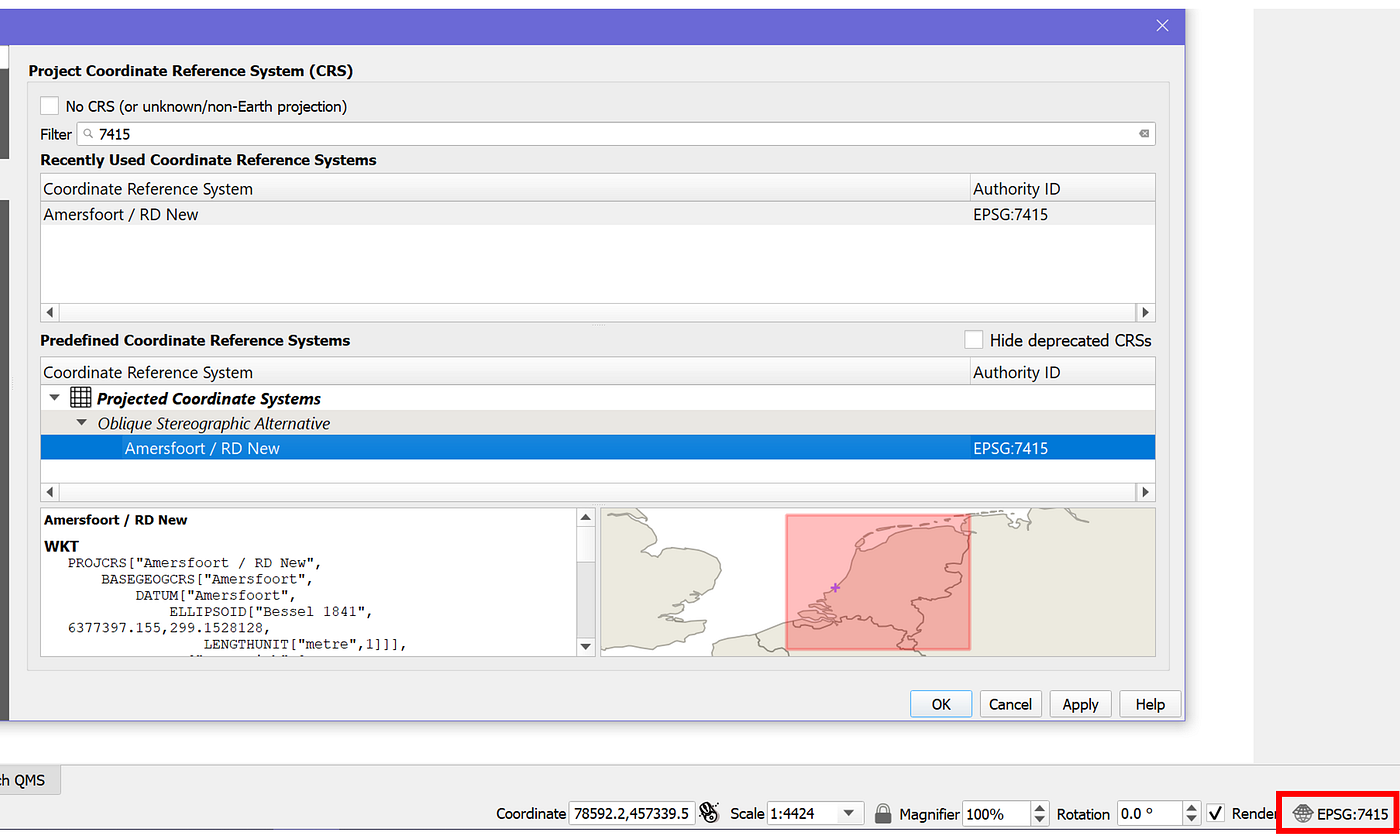Confirm the CRS with the OK button
The width and height of the screenshot is (1400, 839).
[x=941, y=704]
